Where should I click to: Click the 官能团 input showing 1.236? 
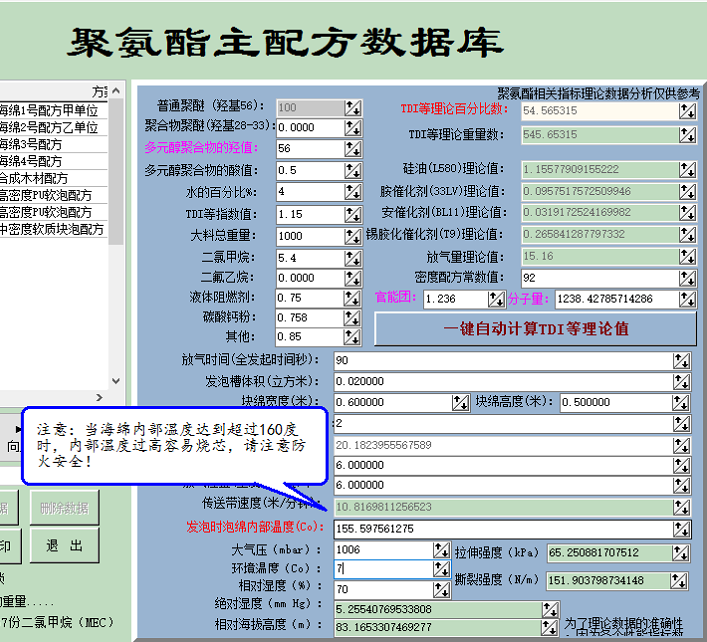(x=456, y=299)
